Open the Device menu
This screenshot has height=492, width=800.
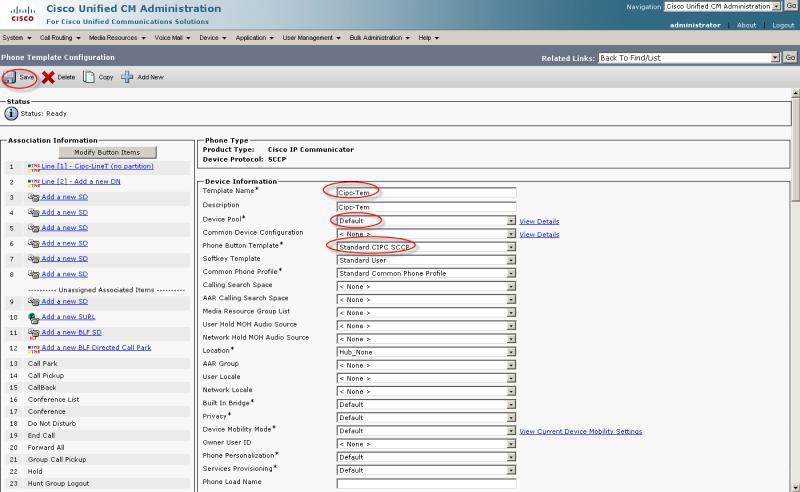point(213,38)
